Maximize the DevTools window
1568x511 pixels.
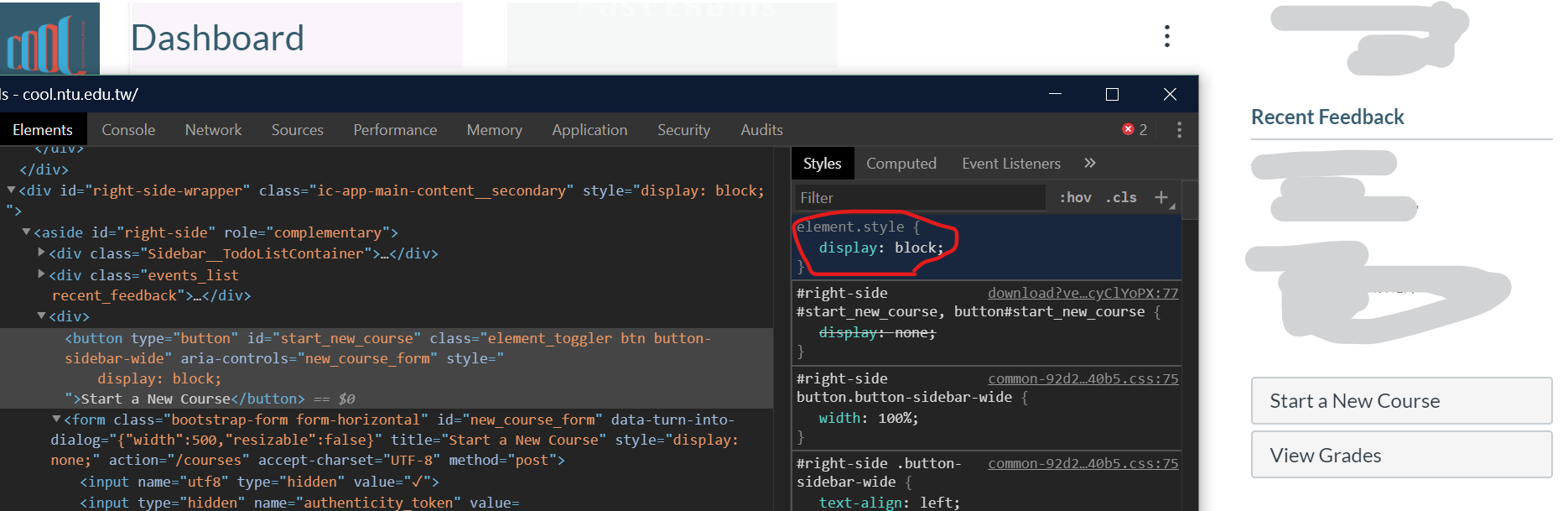click(x=1112, y=95)
